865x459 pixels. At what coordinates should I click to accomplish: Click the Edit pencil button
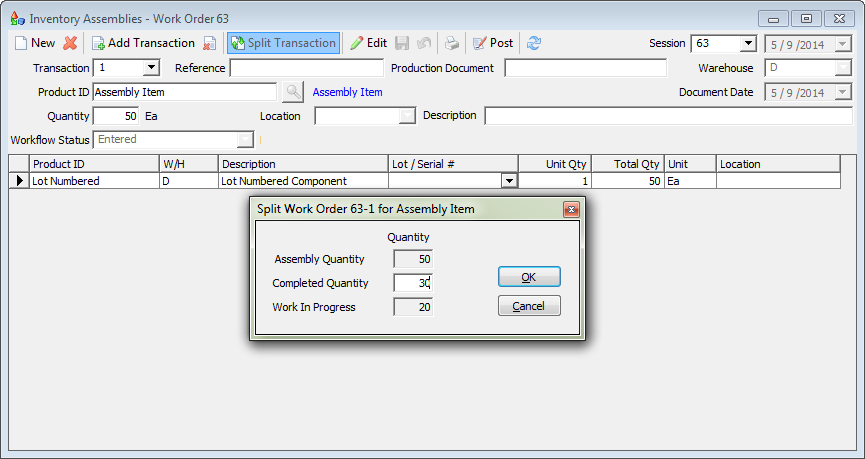click(x=369, y=43)
